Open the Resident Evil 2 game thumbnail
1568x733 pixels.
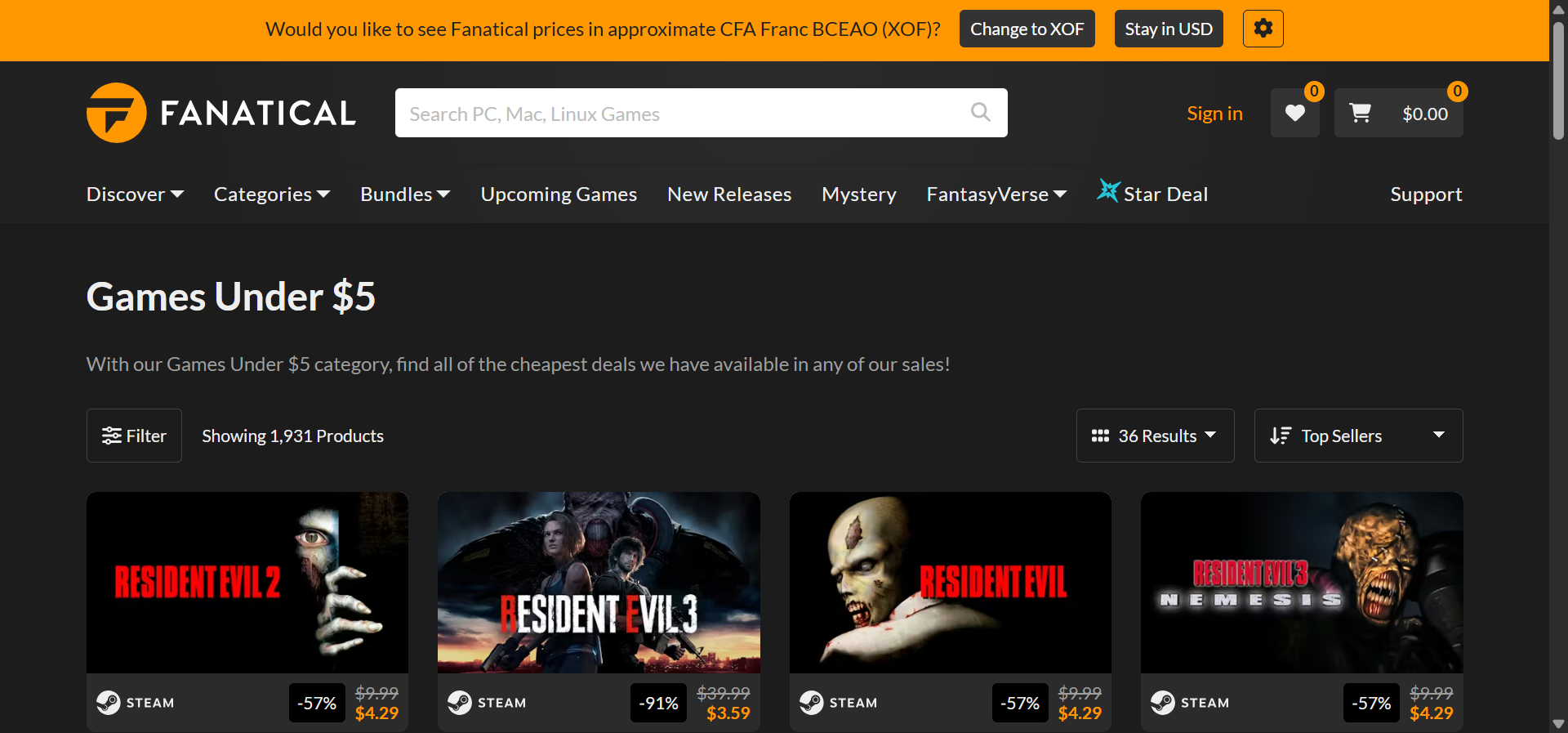click(x=247, y=583)
